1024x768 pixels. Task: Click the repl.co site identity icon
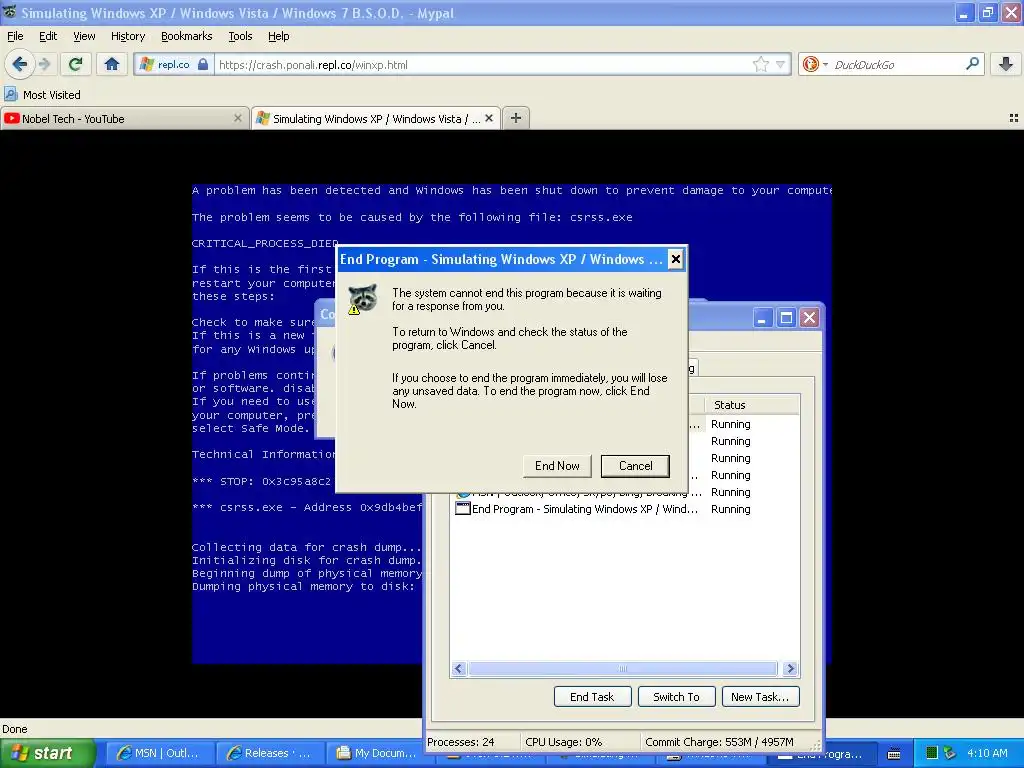(148, 64)
